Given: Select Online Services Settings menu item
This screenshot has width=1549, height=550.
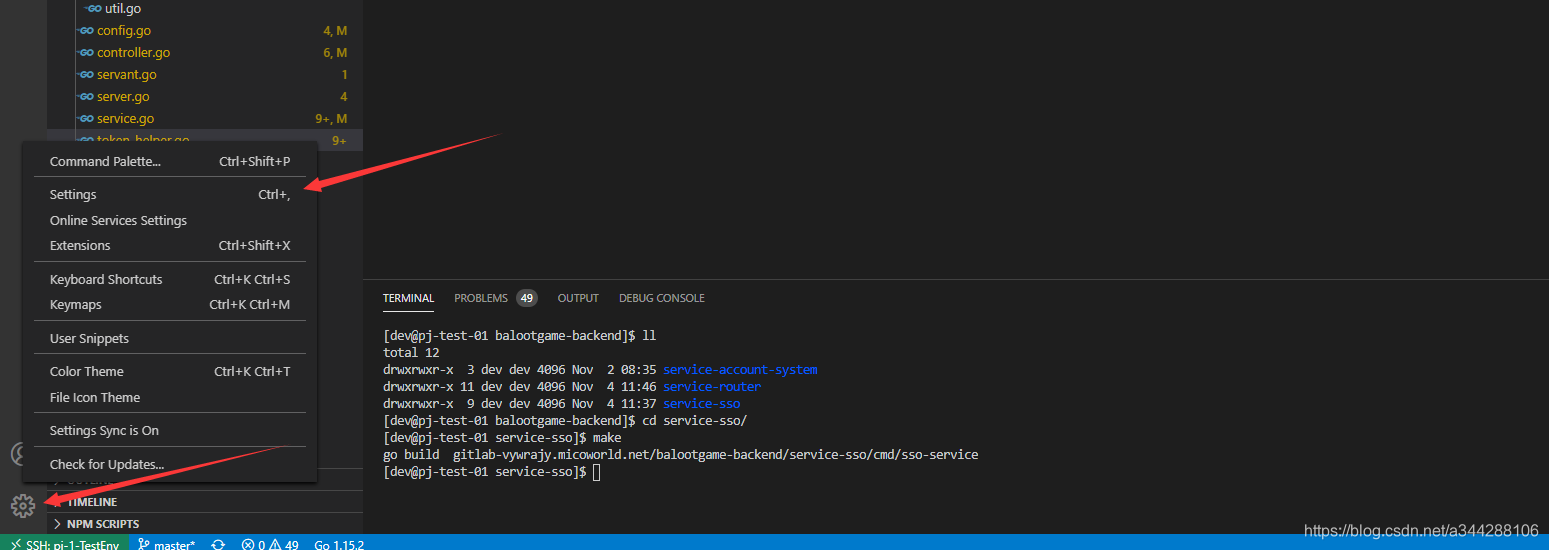Looking at the screenshot, I should pos(170,220).
